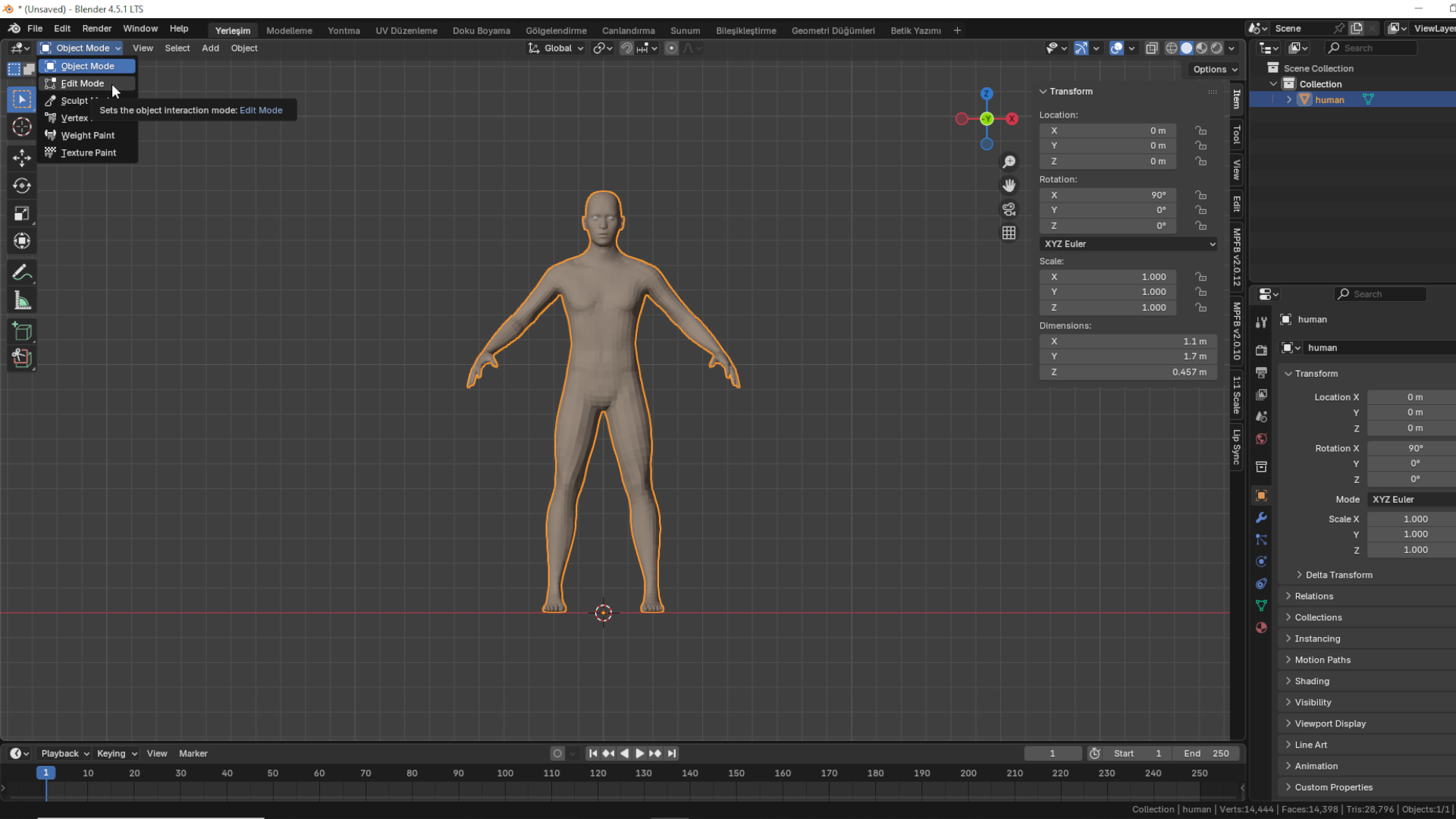Select the Rotate tool in toolbar
This screenshot has width=1456, height=819.
(x=22, y=186)
